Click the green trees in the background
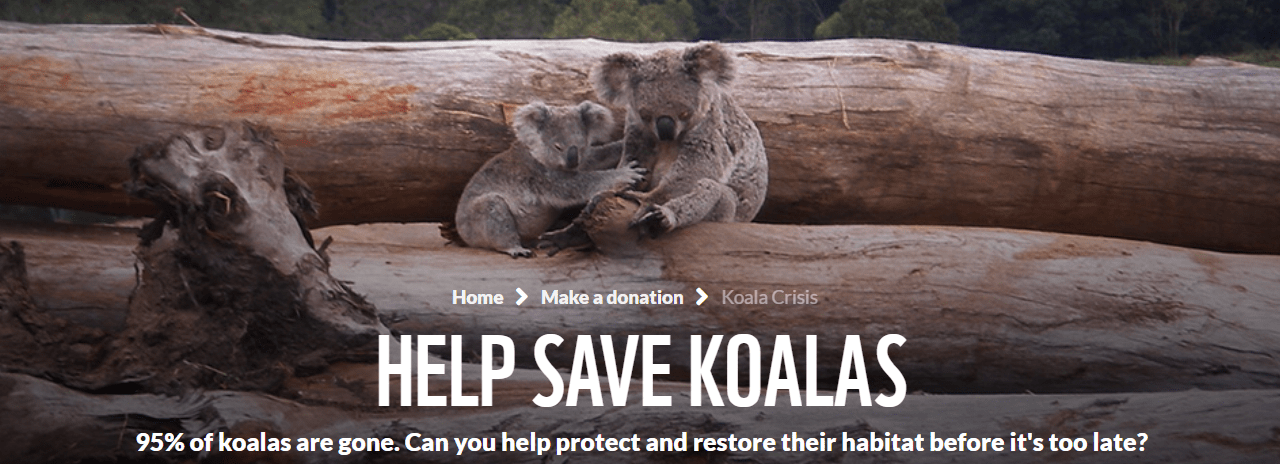Image resolution: width=1280 pixels, height=464 pixels. point(640,18)
